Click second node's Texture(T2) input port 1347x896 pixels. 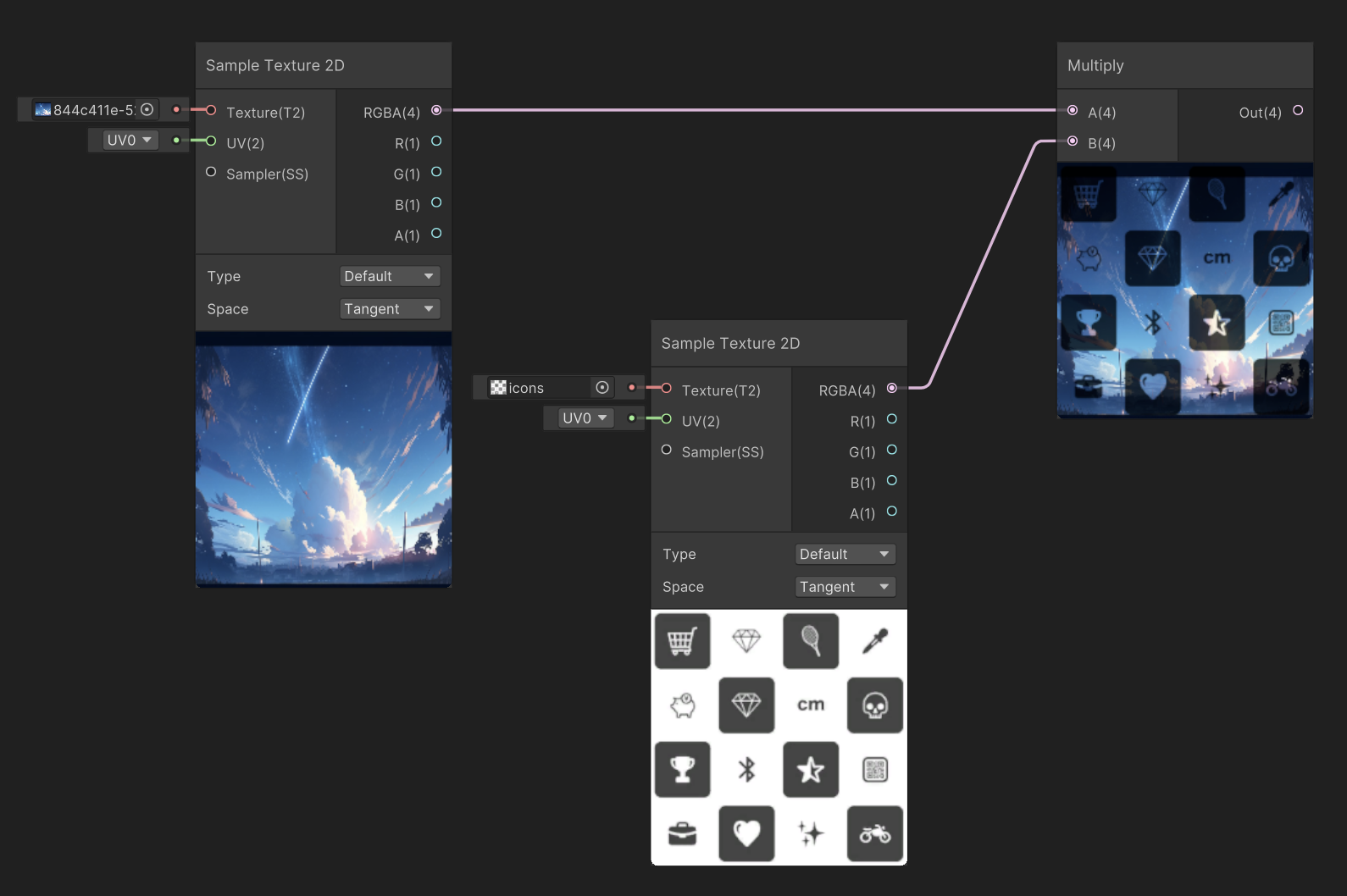pos(667,388)
